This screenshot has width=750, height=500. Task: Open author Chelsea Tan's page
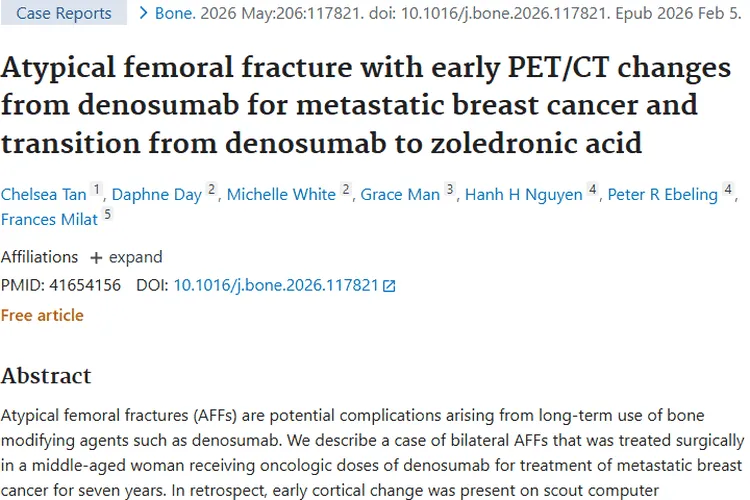[43, 194]
